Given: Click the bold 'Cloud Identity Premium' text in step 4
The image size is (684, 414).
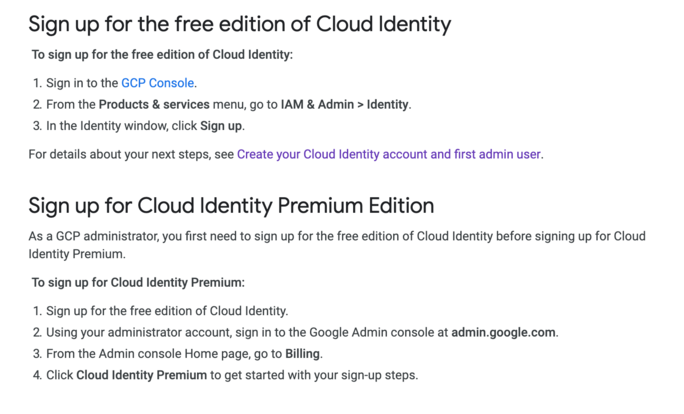Looking at the screenshot, I should click(x=141, y=375).
